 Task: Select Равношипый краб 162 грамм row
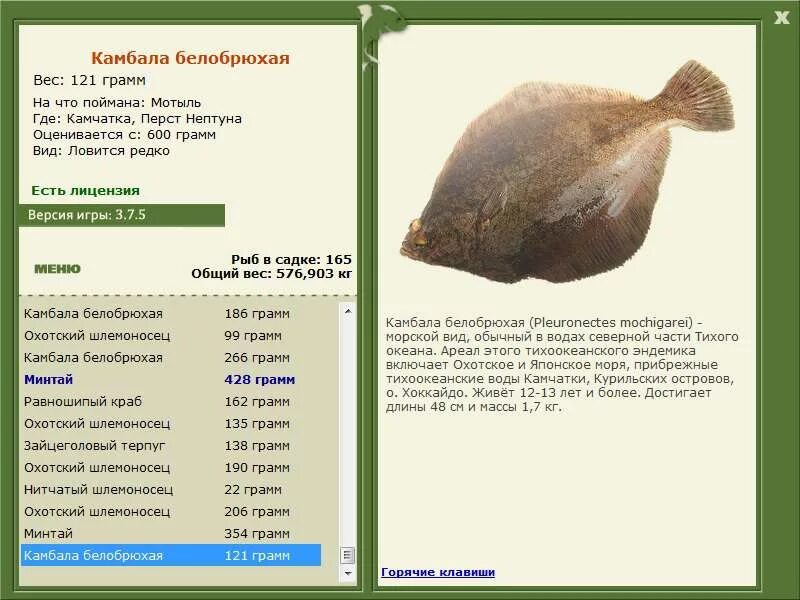(x=171, y=401)
